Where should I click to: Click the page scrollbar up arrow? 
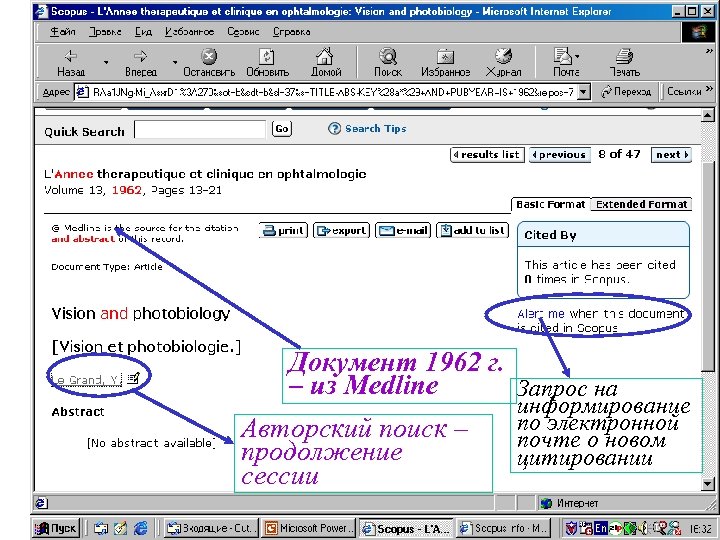coord(708,115)
